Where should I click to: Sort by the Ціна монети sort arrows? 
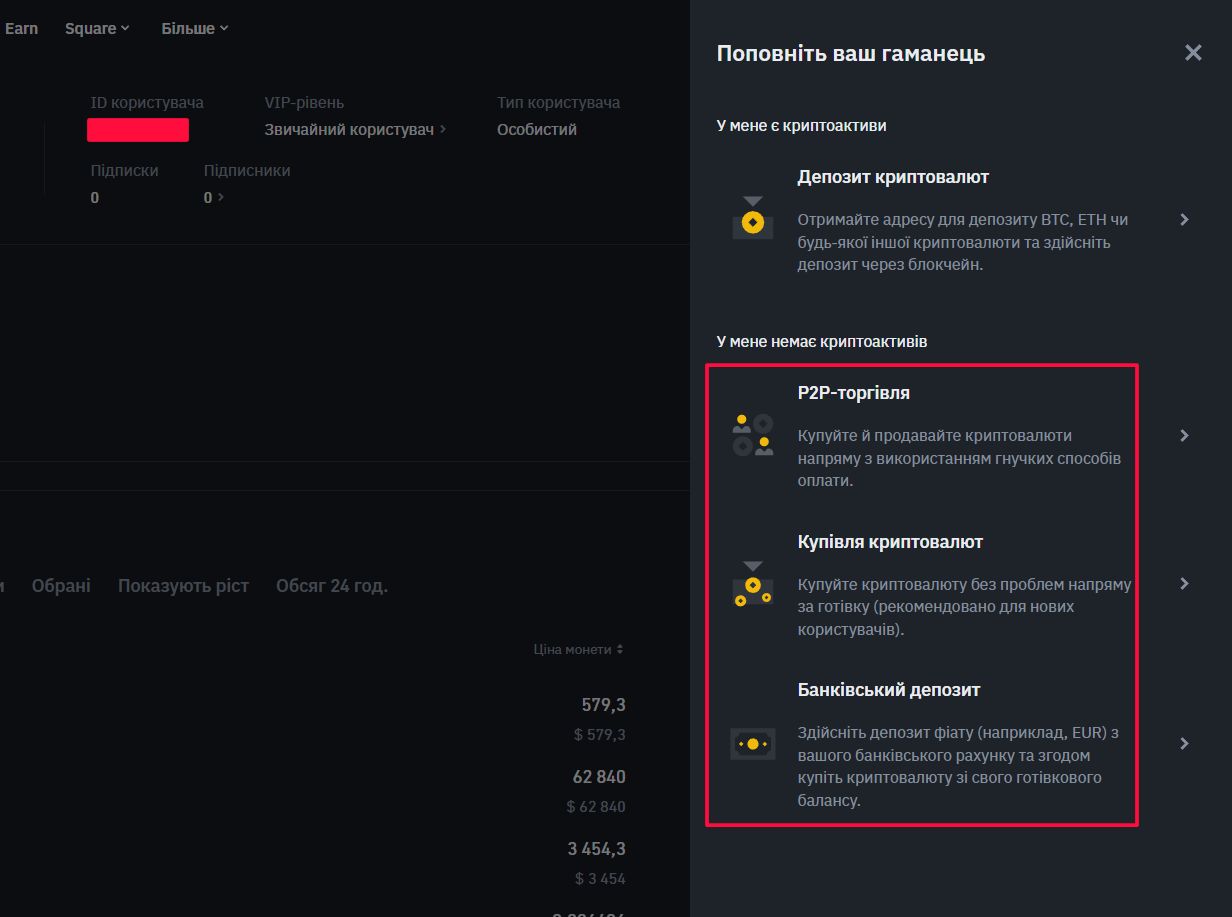[x=620, y=649]
